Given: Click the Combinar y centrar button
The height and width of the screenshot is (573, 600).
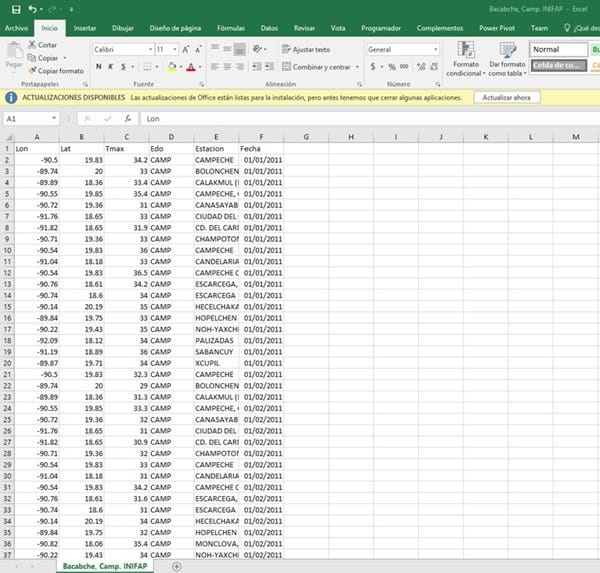Looking at the screenshot, I should (316, 67).
